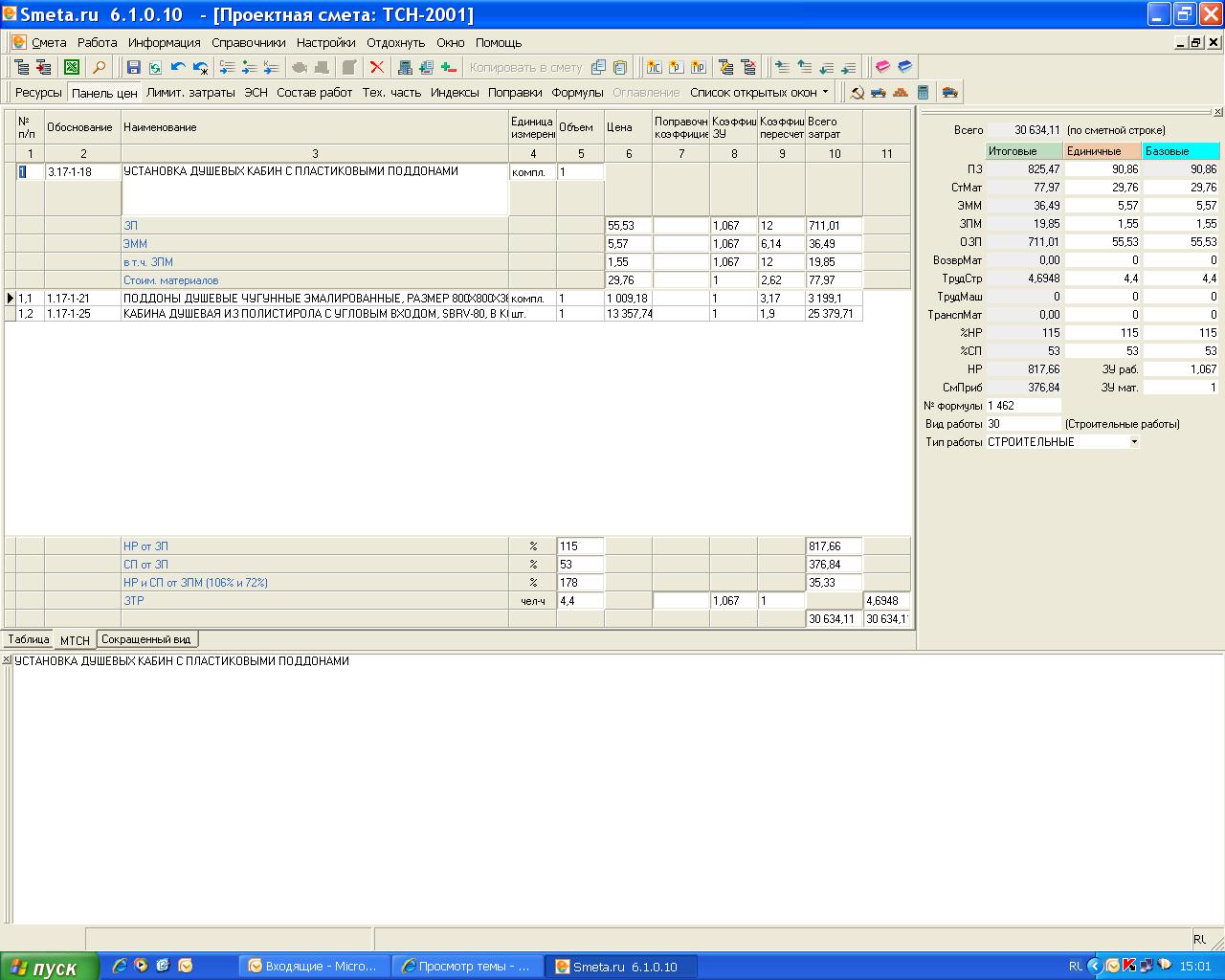Image resolution: width=1225 pixels, height=980 pixels.
Task: Click the НР от ЗП percent field showing 115
Action: coord(581,546)
